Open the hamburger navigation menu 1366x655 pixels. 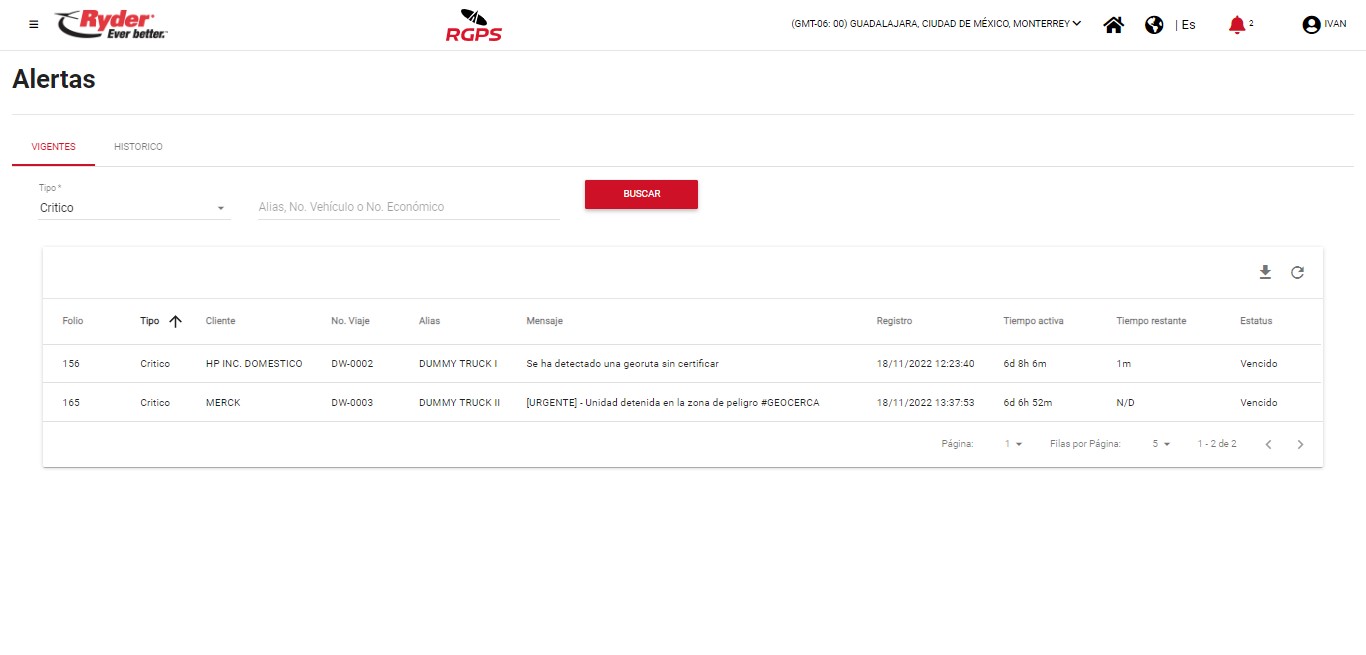coord(34,25)
